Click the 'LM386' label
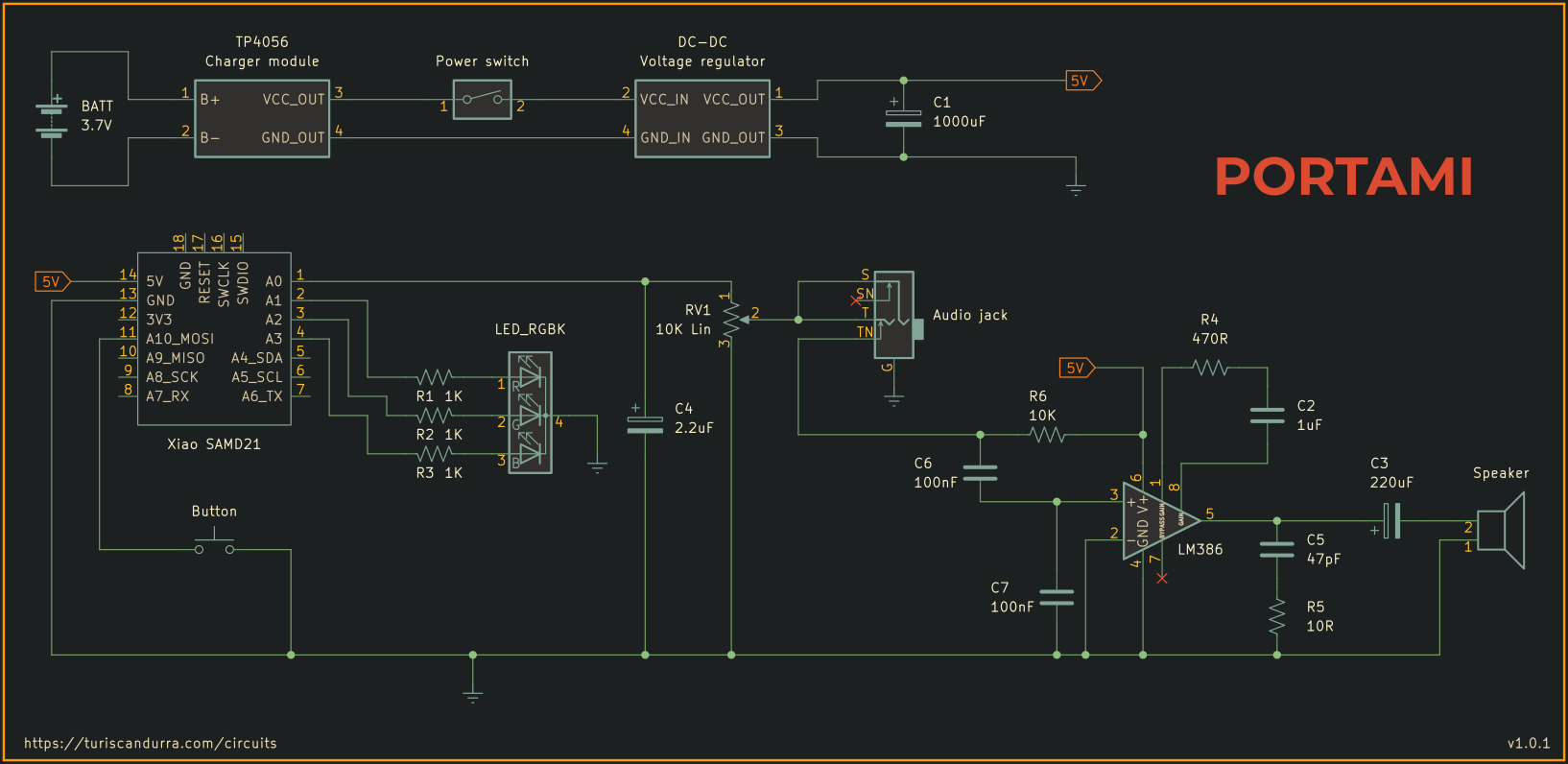Image resolution: width=1568 pixels, height=764 pixels. click(x=1200, y=550)
